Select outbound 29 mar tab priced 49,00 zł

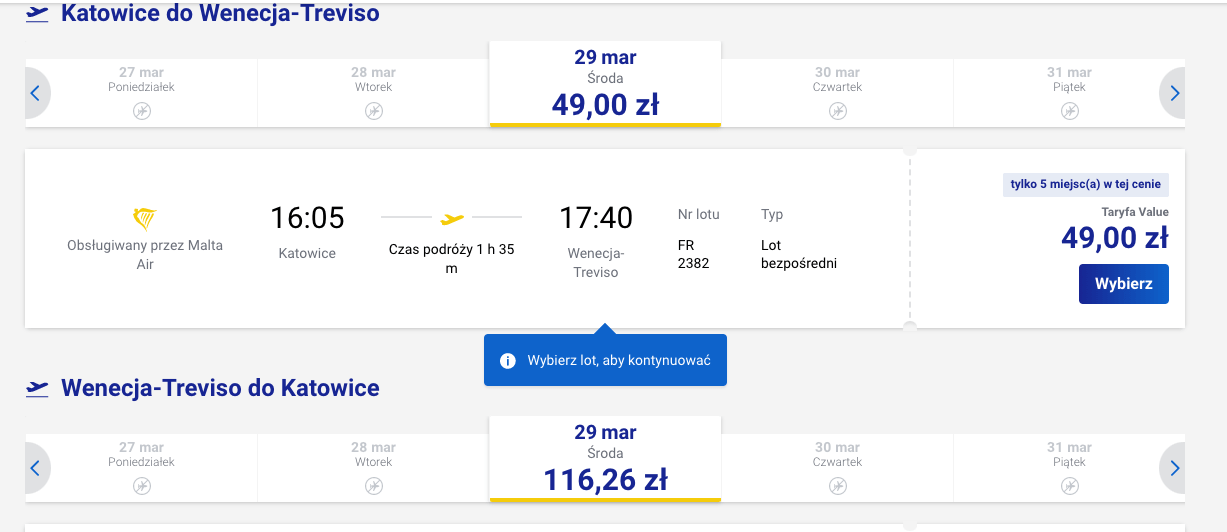605,84
